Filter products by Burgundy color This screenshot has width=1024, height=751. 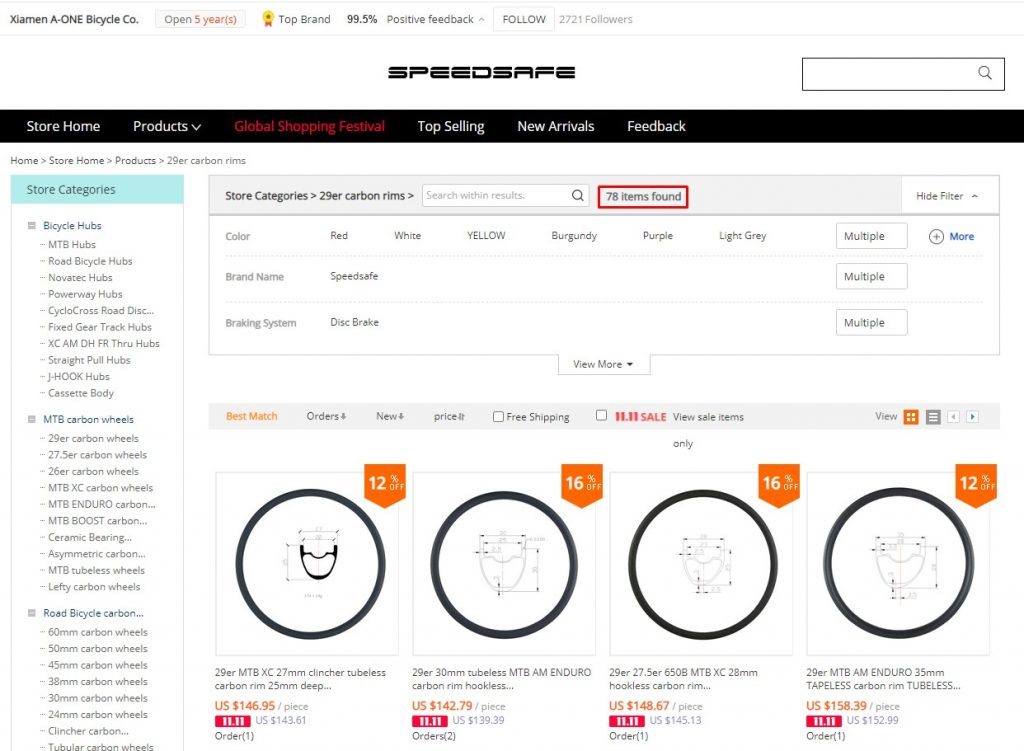[573, 235]
